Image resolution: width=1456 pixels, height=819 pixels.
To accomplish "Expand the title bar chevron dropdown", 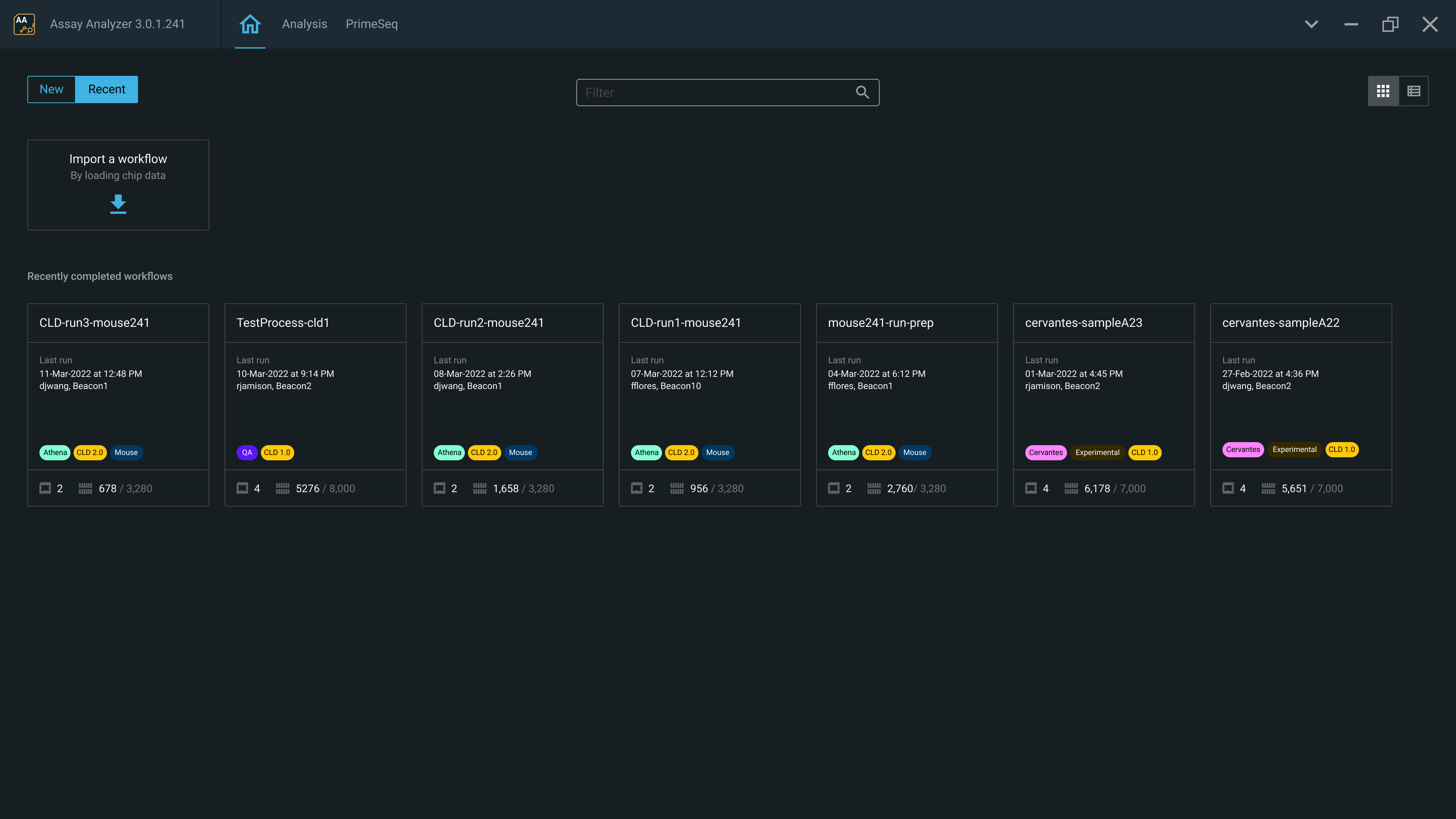I will point(1311,24).
